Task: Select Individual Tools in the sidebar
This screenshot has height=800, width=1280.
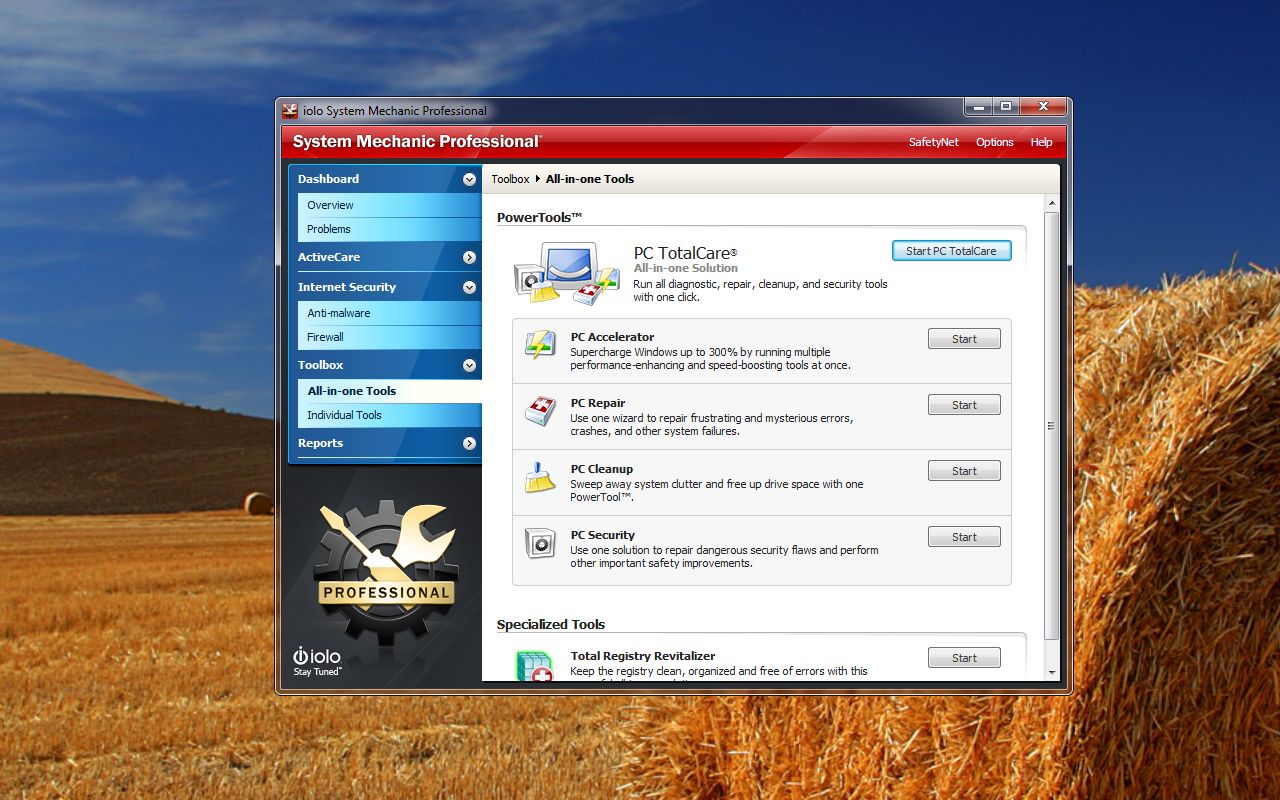Action: [390, 415]
